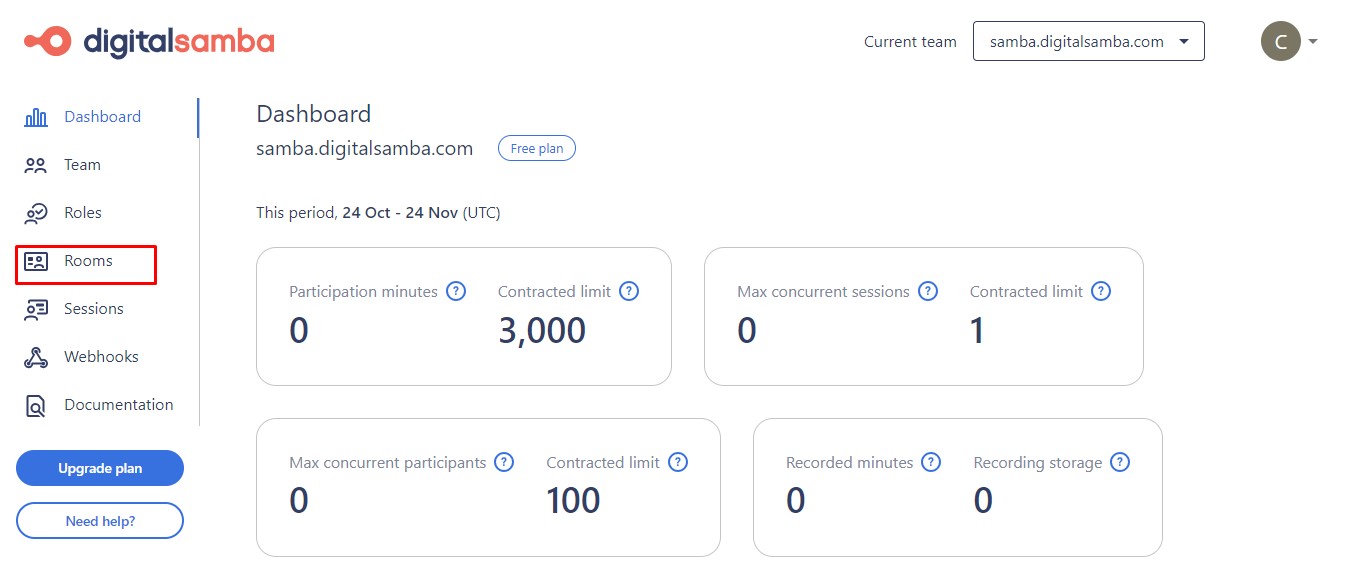Viewport: 1349px width, 587px height.
Task: Click the Need help? button
Action: (x=99, y=520)
